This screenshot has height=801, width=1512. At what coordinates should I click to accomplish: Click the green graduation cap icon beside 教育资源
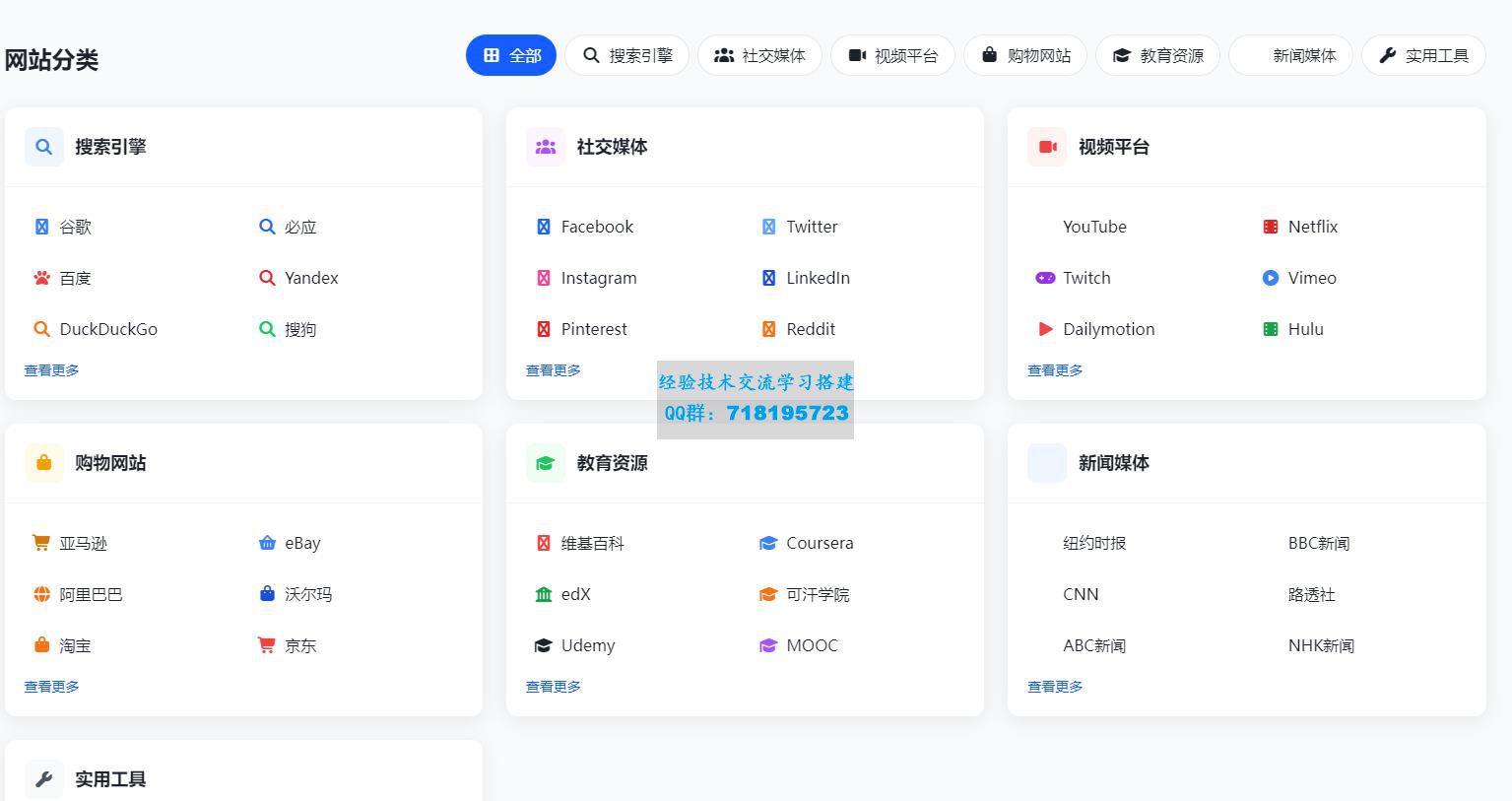point(545,463)
